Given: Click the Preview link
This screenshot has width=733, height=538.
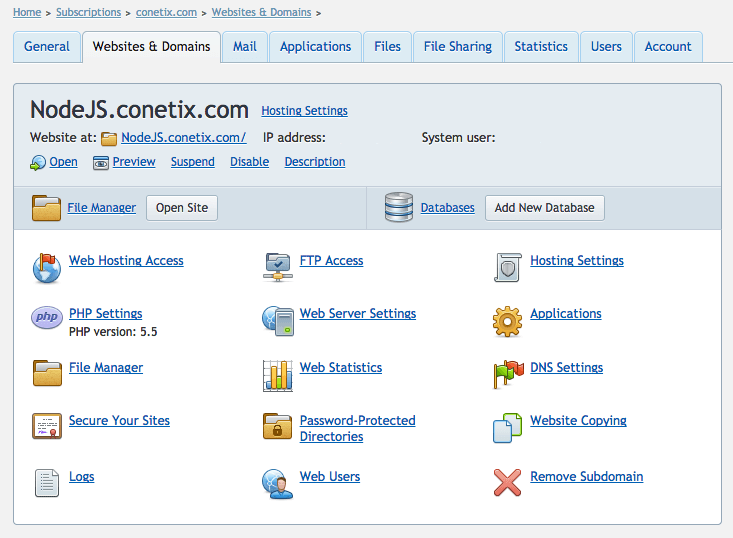Looking at the screenshot, I should (134, 162).
